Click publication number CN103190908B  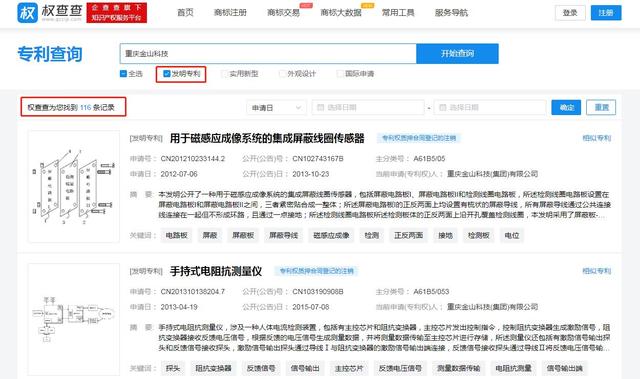pyautogui.click(x=318, y=292)
